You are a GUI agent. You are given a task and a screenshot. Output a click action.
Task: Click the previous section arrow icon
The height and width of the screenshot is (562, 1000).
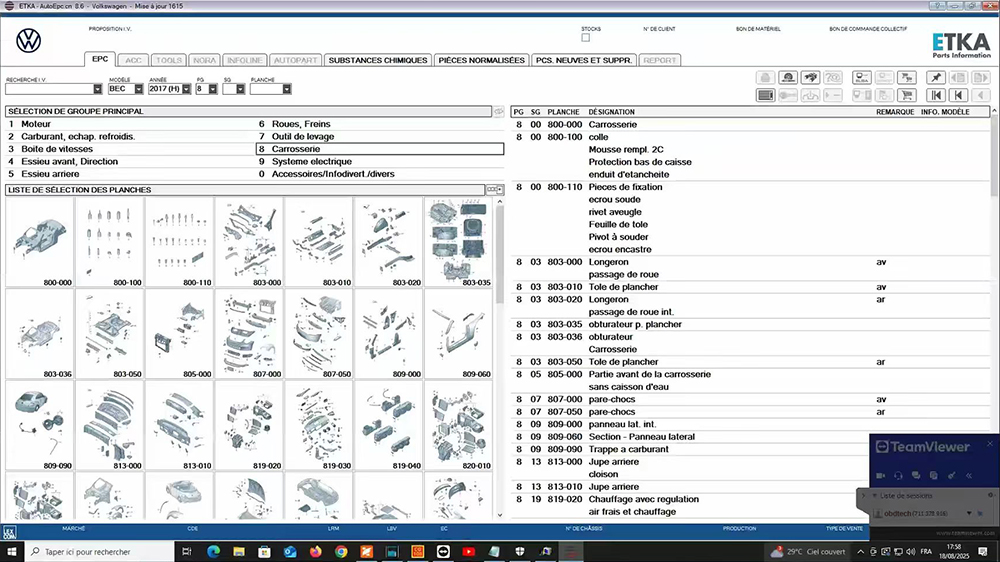pyautogui.click(x=958, y=95)
